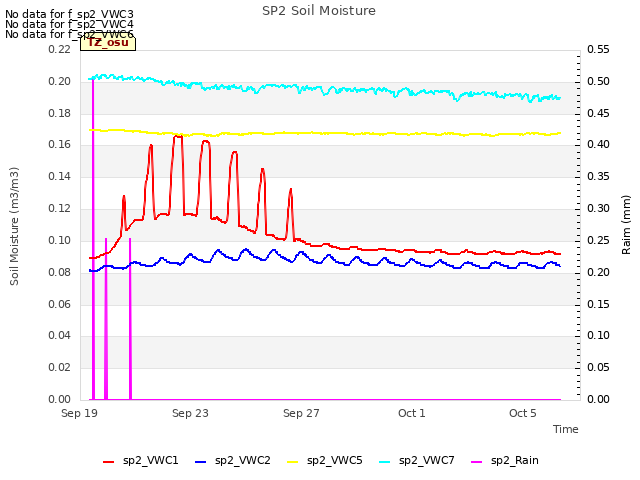Screen dimensions: 640x480
Task: Click the magenta sp2_Rain legend swatch
Action: [477, 462]
